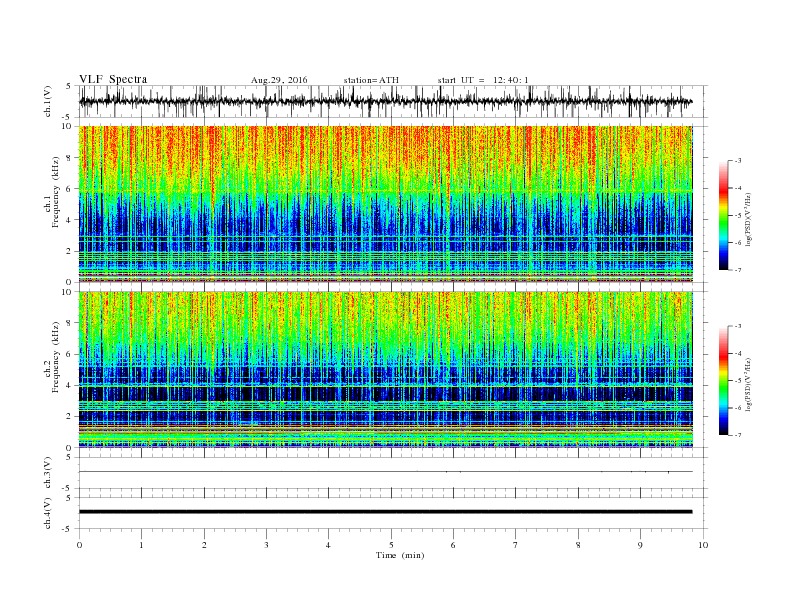Click time axis tick label "7"

pos(516,545)
